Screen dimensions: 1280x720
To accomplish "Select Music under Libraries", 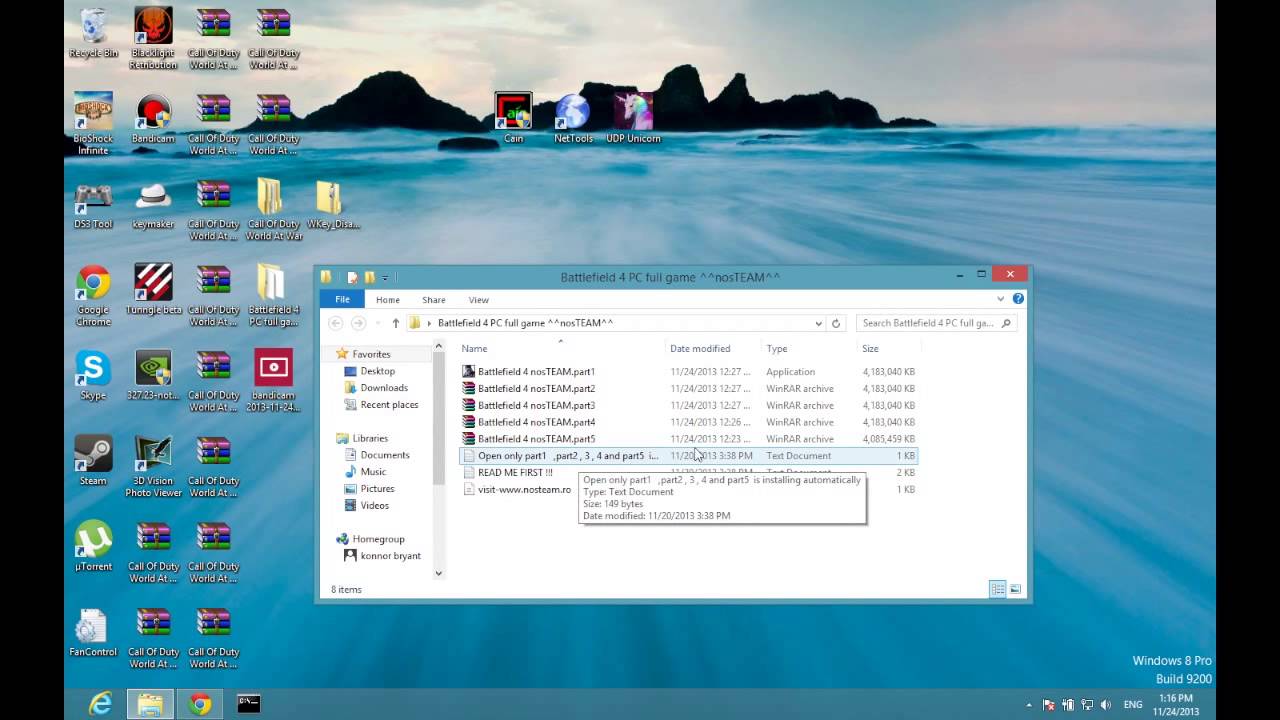I will click(373, 472).
